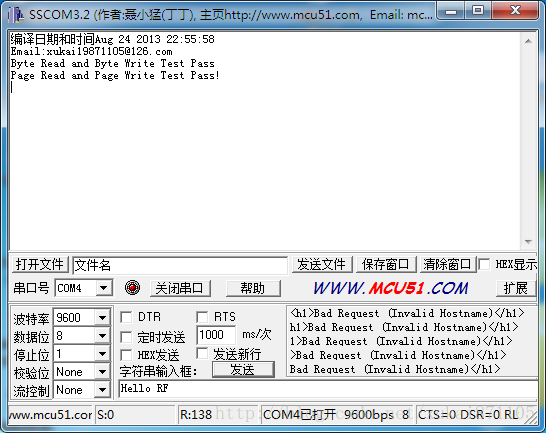Viewport: 546px width, 433px height.
Task: Click the R:138 received counter in status bar
Action: (x=218, y=415)
